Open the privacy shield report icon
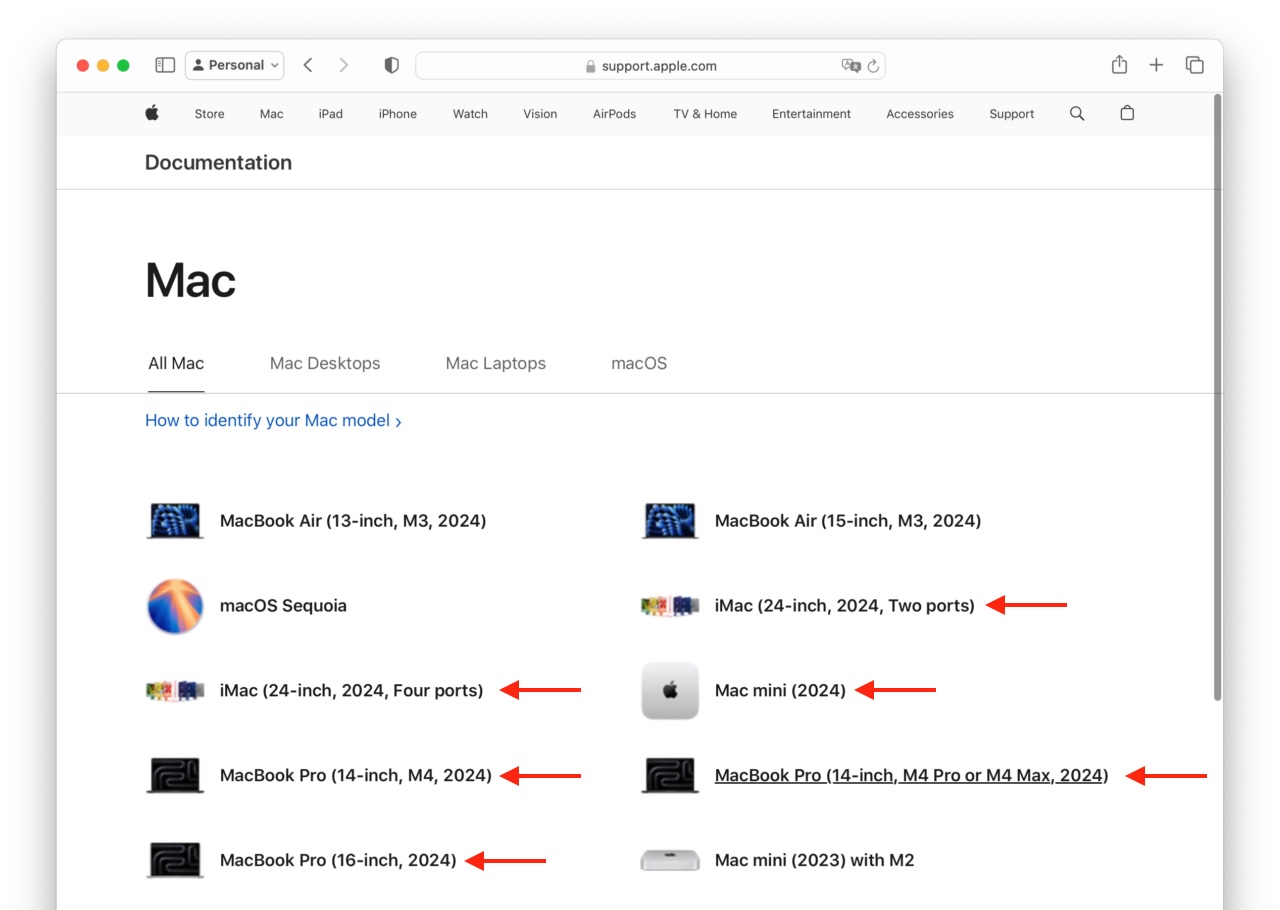Image resolution: width=1280 pixels, height=910 pixels. (392, 65)
